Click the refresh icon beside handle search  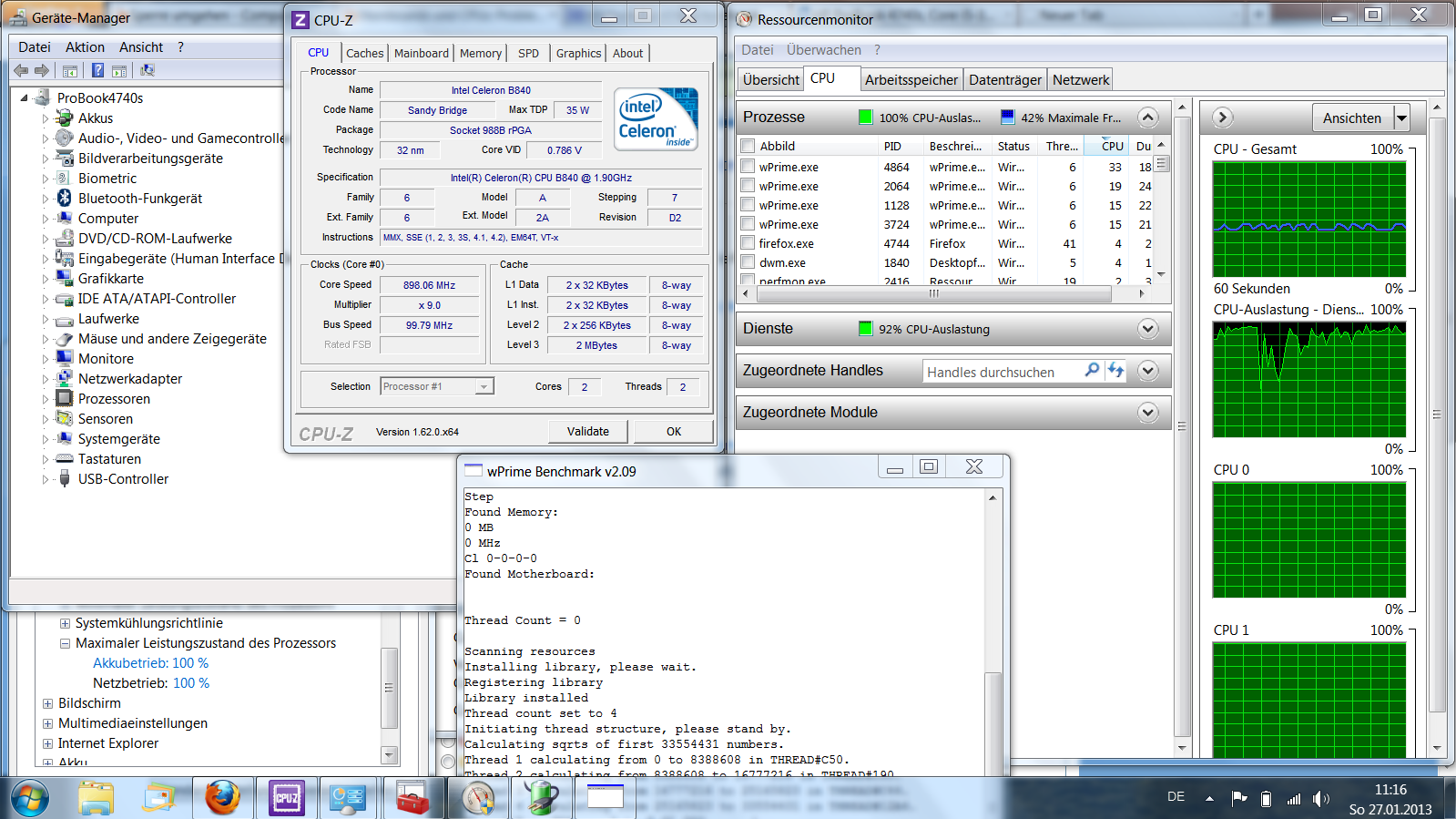1115,371
